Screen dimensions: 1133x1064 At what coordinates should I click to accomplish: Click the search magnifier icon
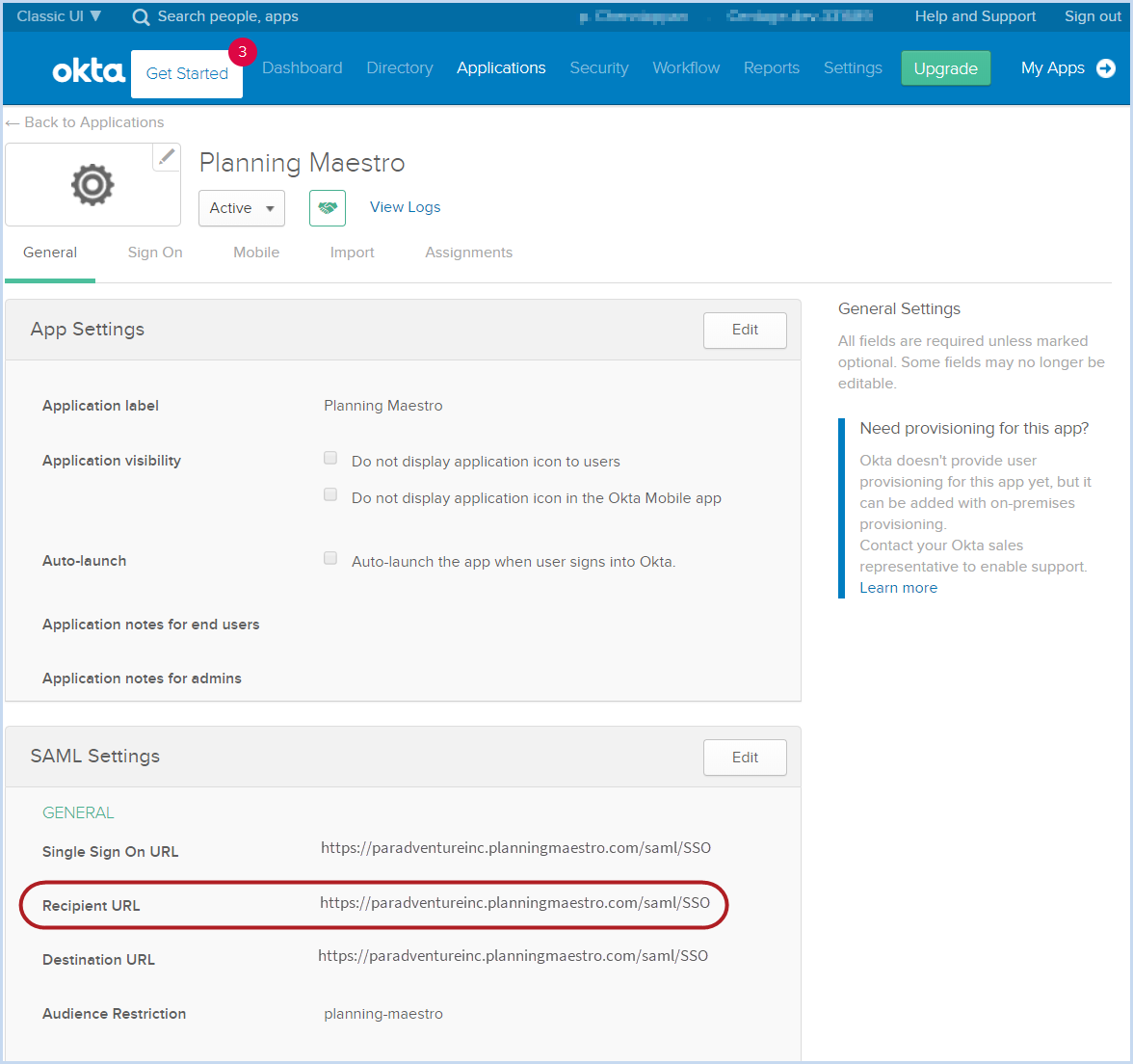(141, 17)
